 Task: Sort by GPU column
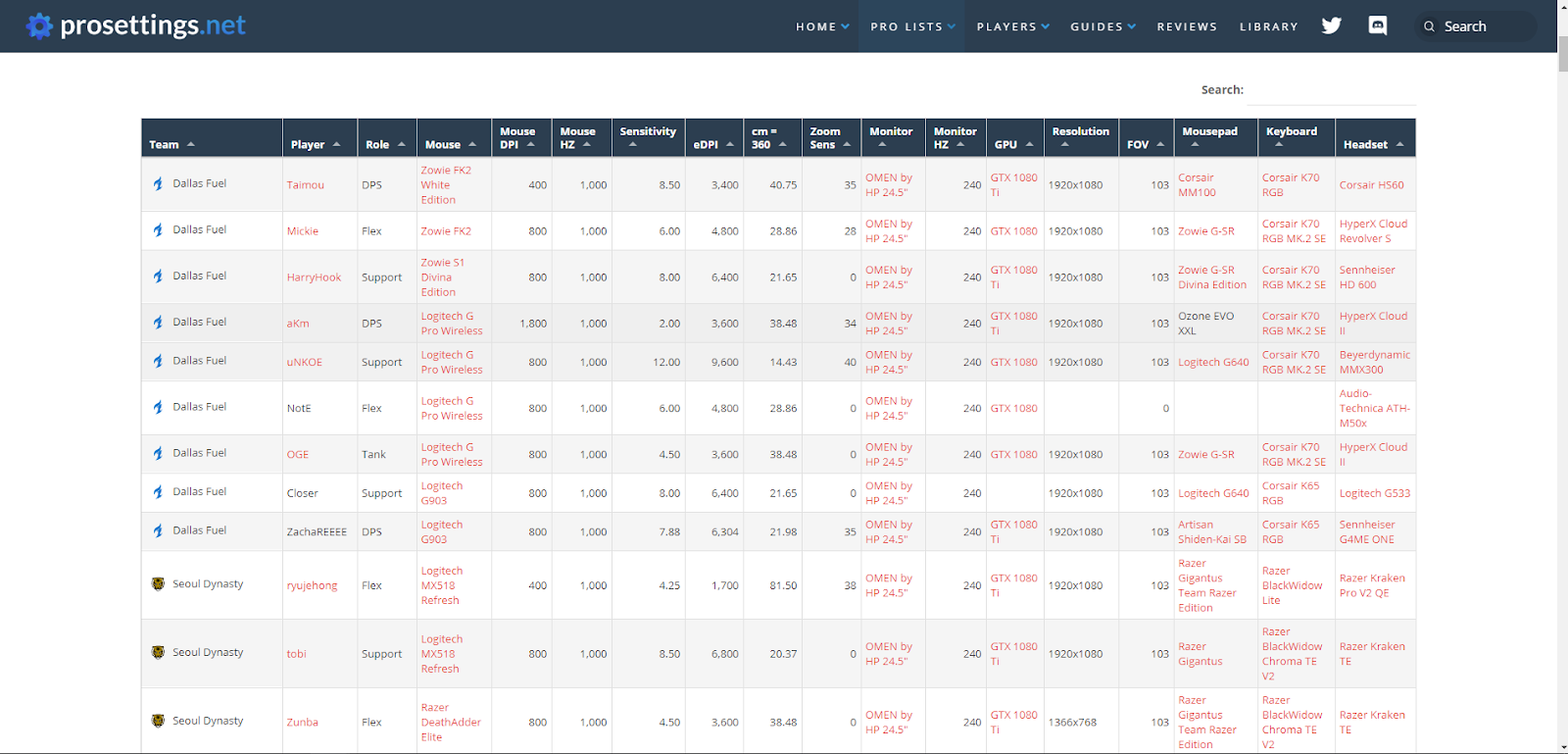(x=1014, y=138)
